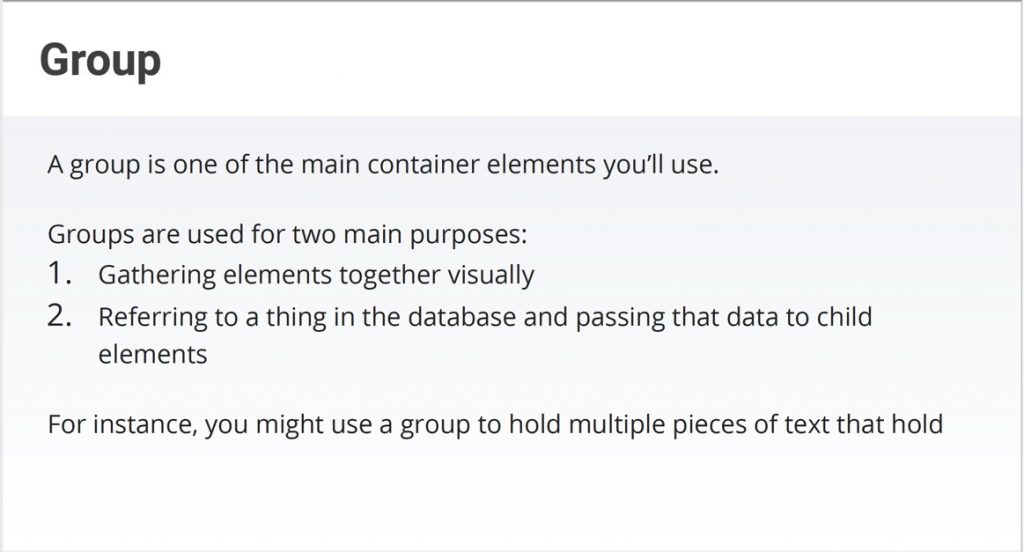Click the number 1 list marker
This screenshot has width=1024, height=552.
click(59, 274)
